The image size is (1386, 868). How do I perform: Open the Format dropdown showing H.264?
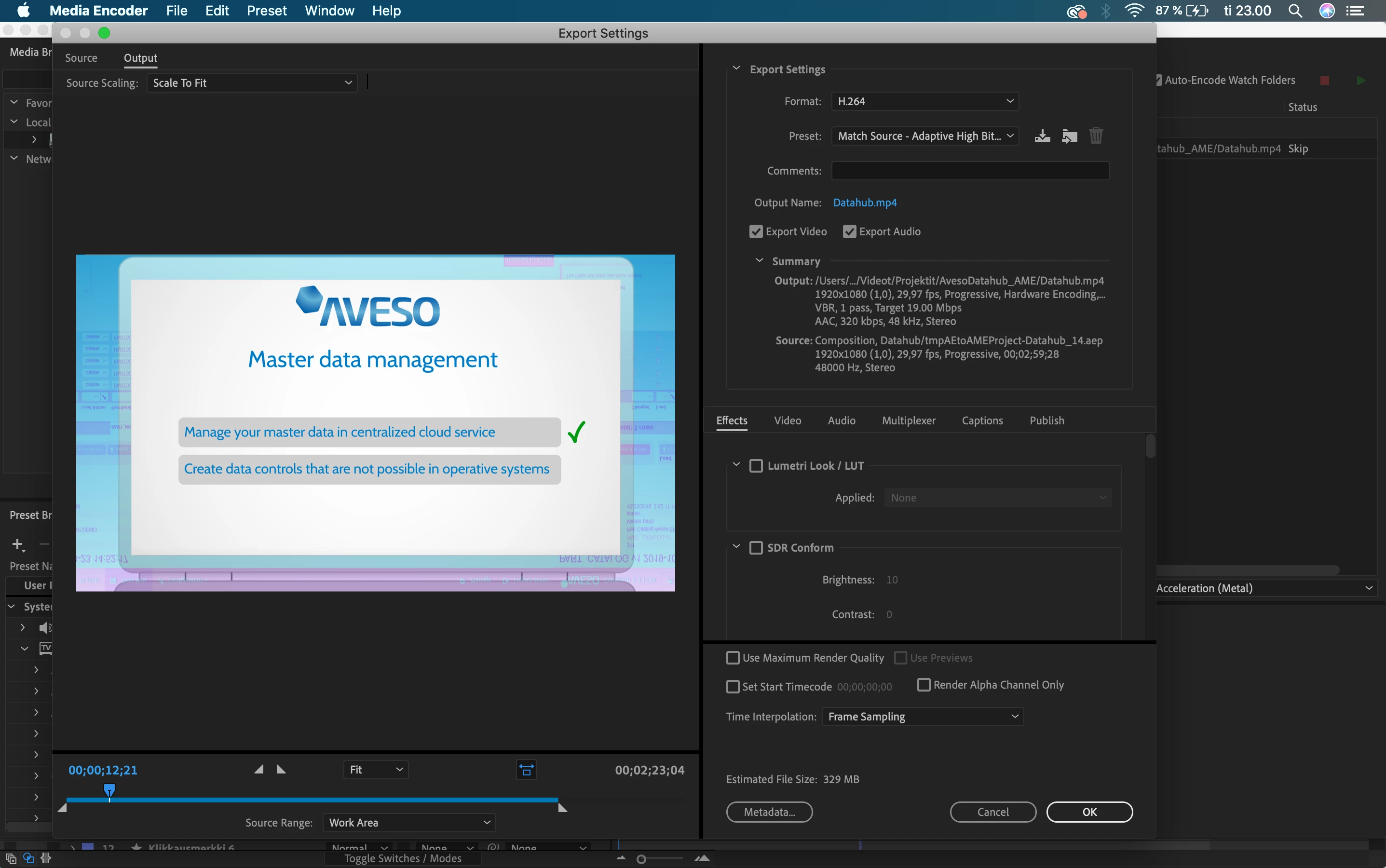tap(924, 102)
